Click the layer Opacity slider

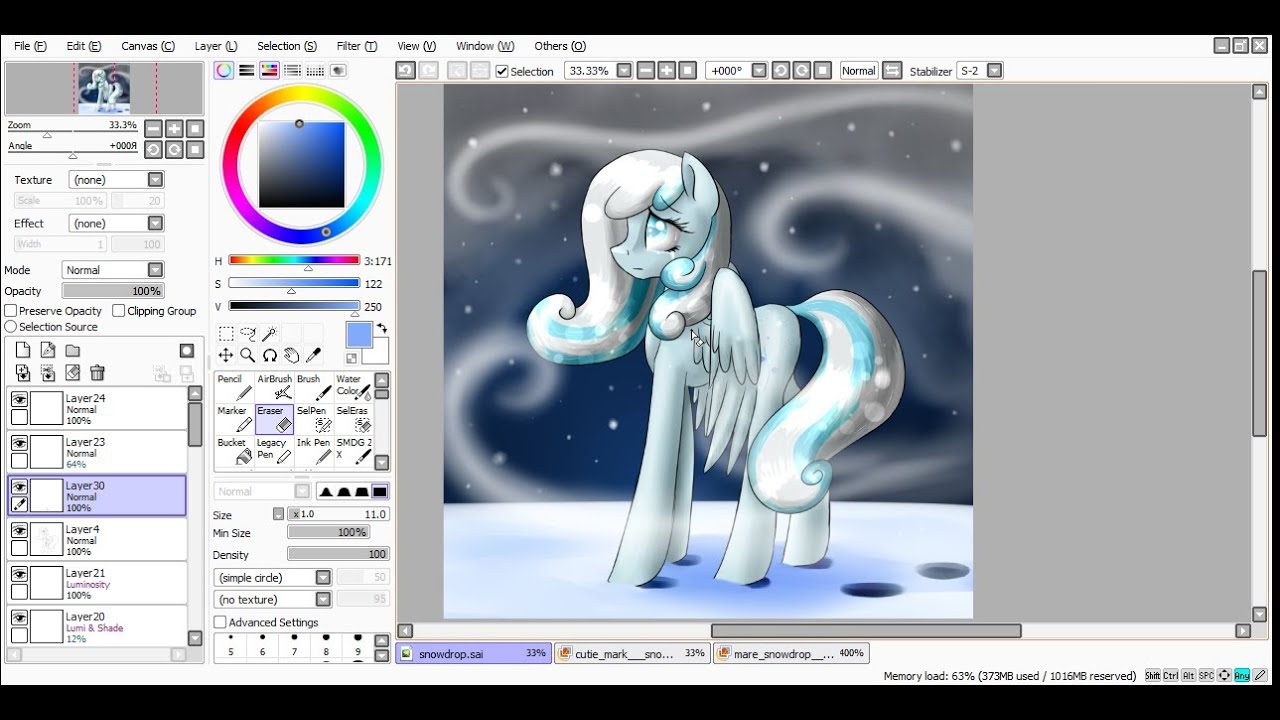(113, 291)
